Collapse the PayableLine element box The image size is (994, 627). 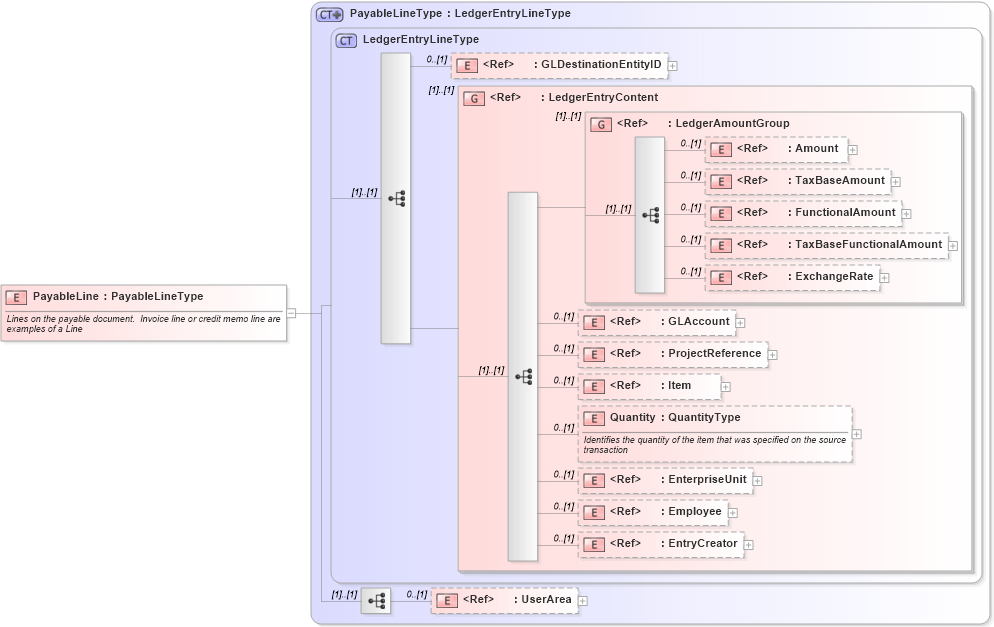tap(290, 312)
